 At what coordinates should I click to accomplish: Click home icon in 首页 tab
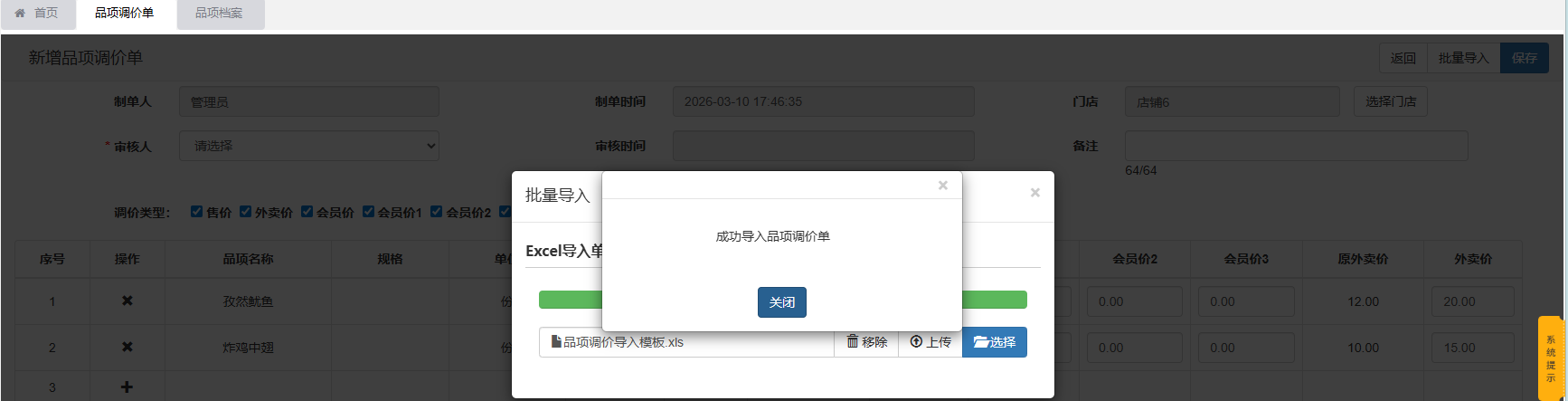[20, 13]
